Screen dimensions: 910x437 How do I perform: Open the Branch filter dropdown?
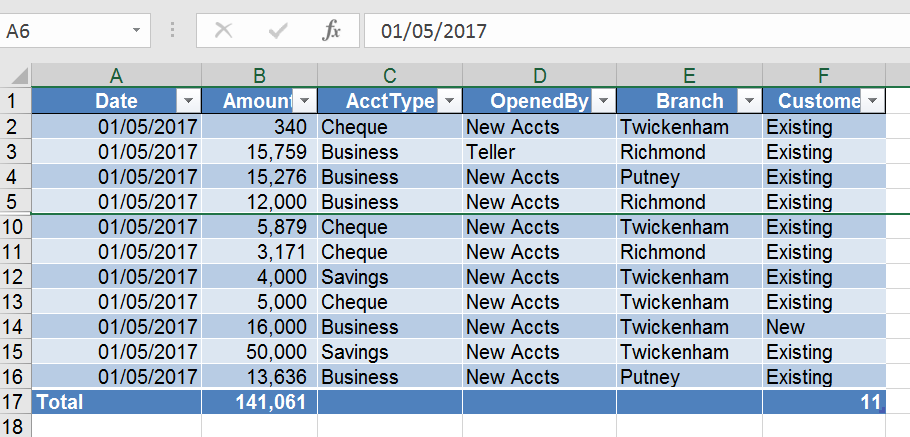click(749, 101)
